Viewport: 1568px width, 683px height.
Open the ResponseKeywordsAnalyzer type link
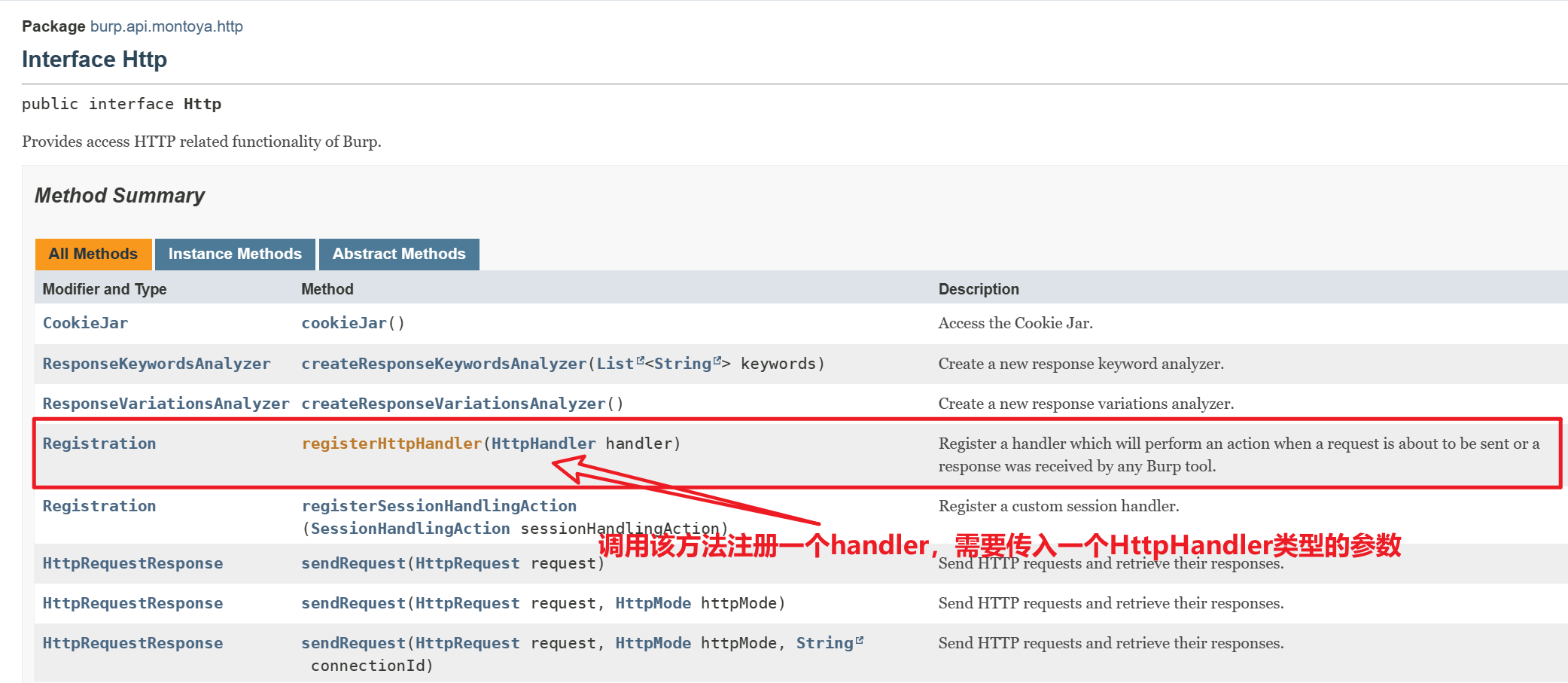[157, 364]
